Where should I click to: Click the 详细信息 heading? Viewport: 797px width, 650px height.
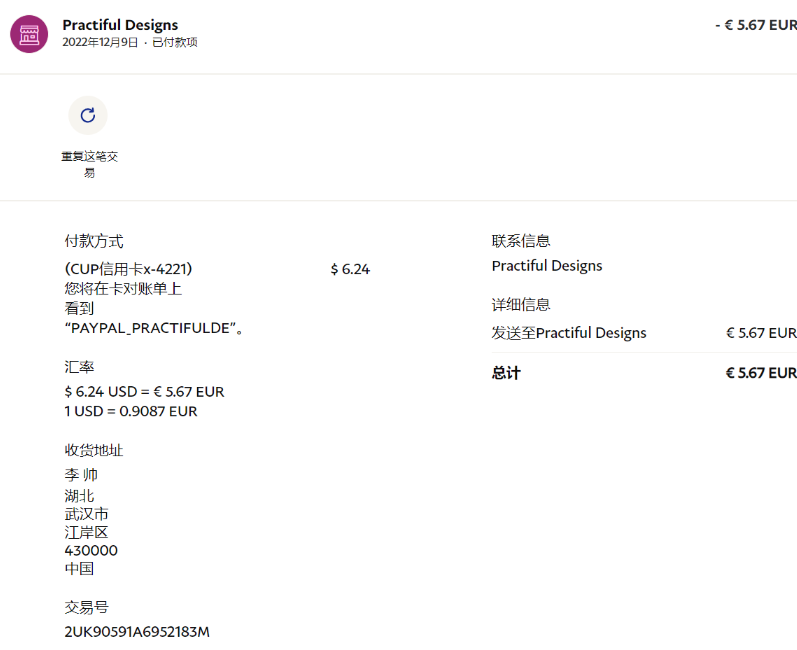(521, 304)
